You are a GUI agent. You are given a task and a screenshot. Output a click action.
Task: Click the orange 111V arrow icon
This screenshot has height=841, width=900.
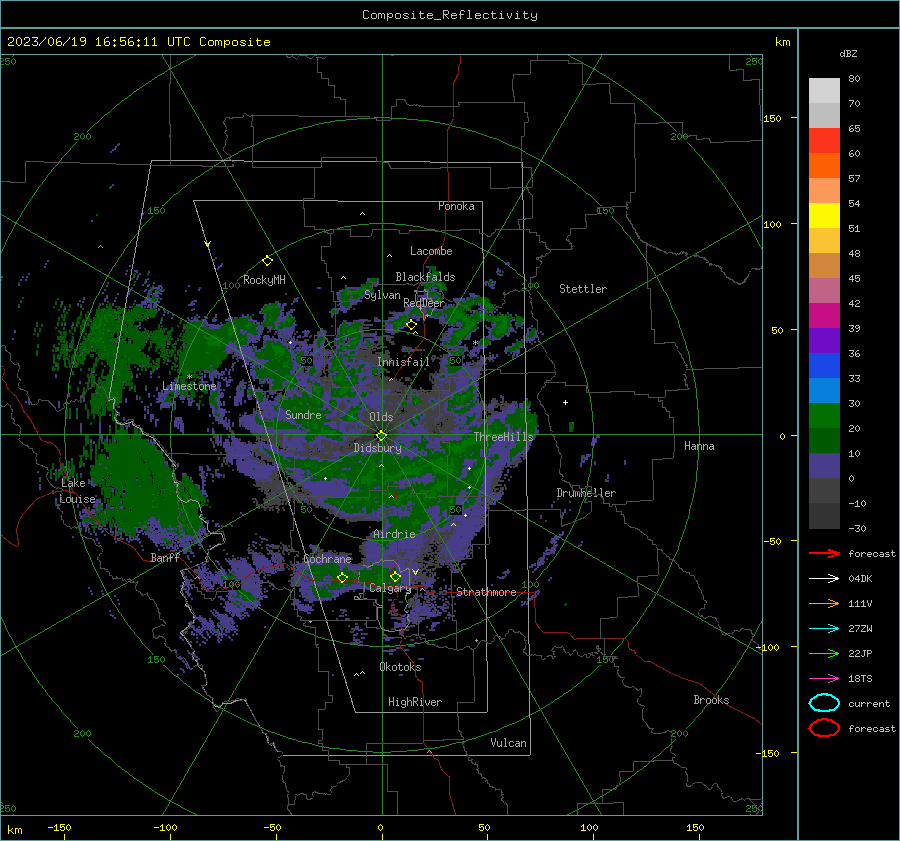pos(824,603)
